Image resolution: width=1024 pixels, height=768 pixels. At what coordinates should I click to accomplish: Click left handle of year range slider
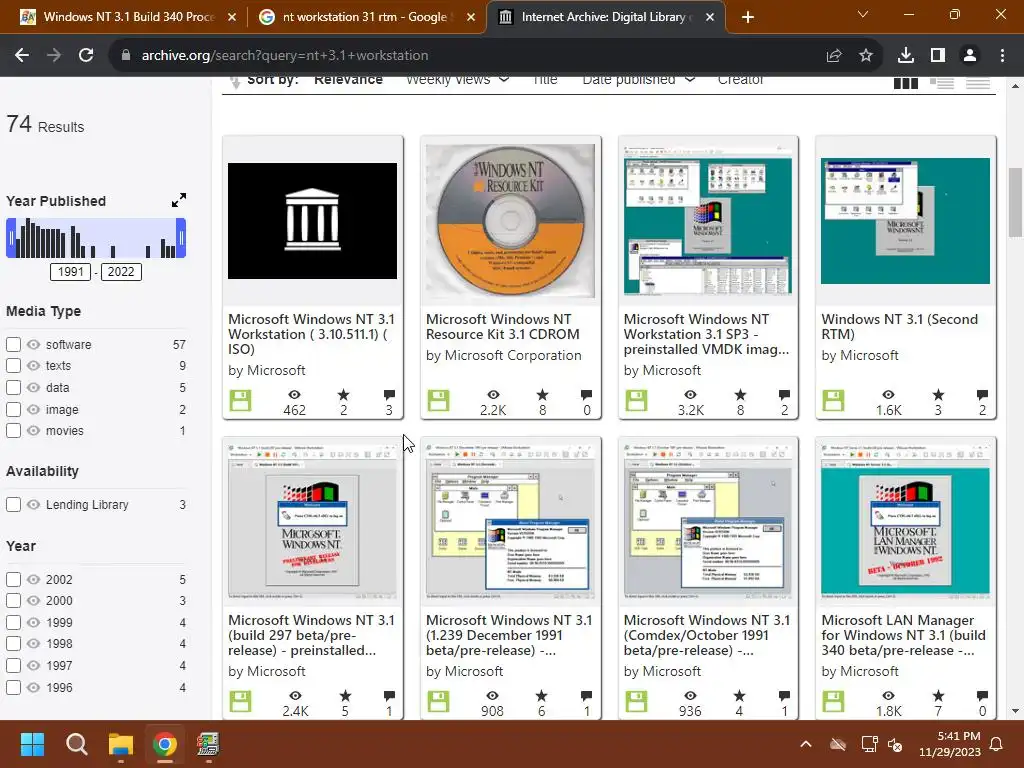tap(10, 238)
